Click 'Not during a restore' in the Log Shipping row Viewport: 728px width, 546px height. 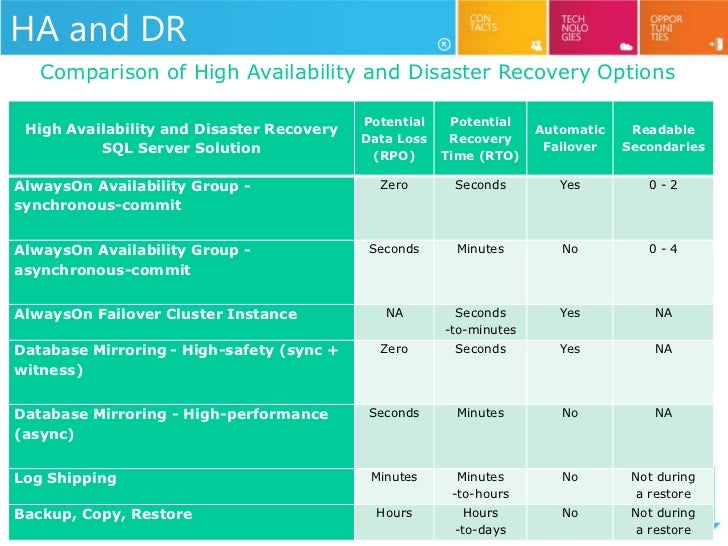pos(663,485)
